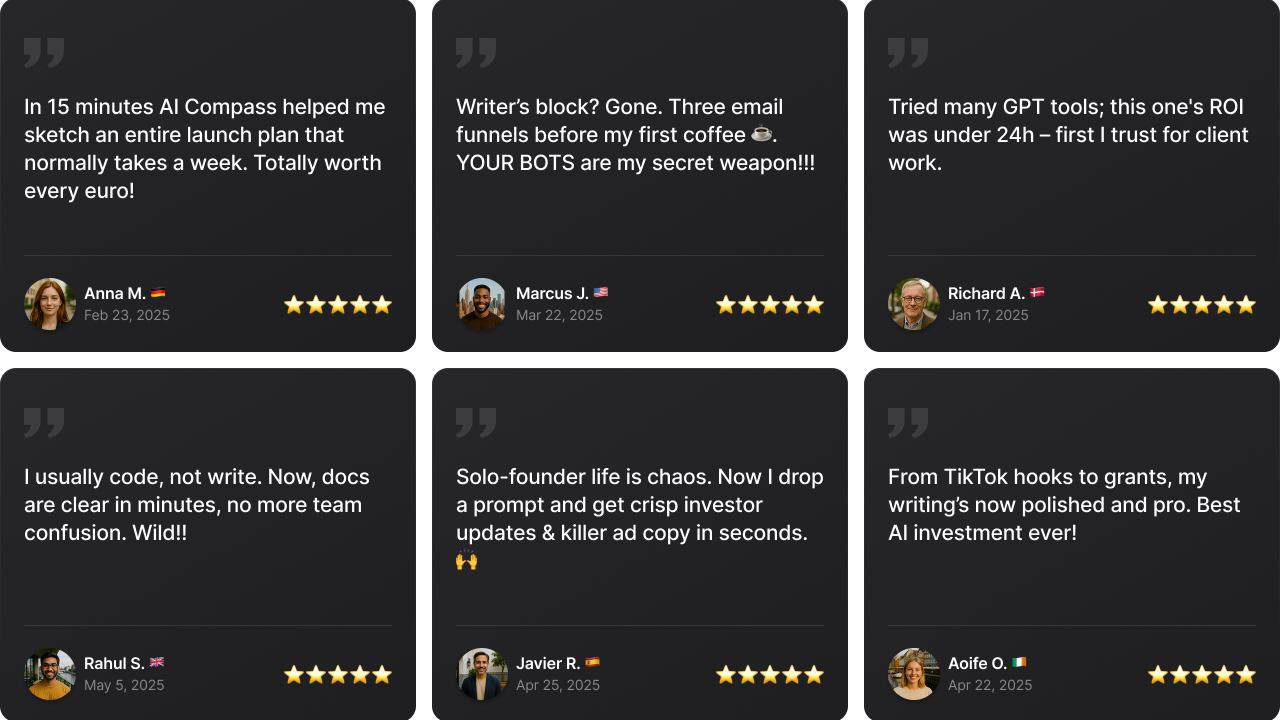
Task: Click the date Apr 25, 2025
Action: [x=558, y=685]
